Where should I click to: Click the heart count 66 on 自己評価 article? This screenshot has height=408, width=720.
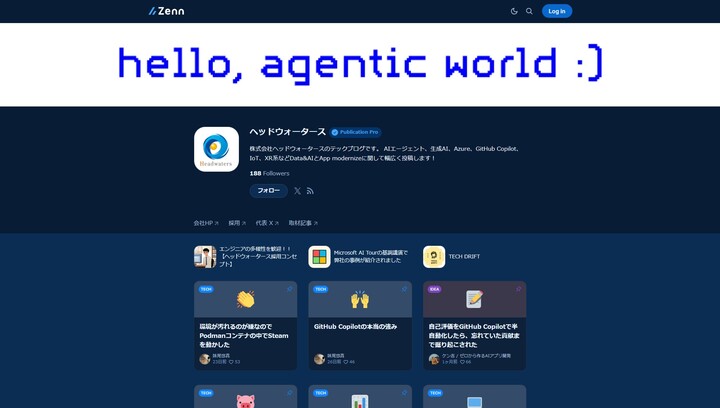coord(465,362)
